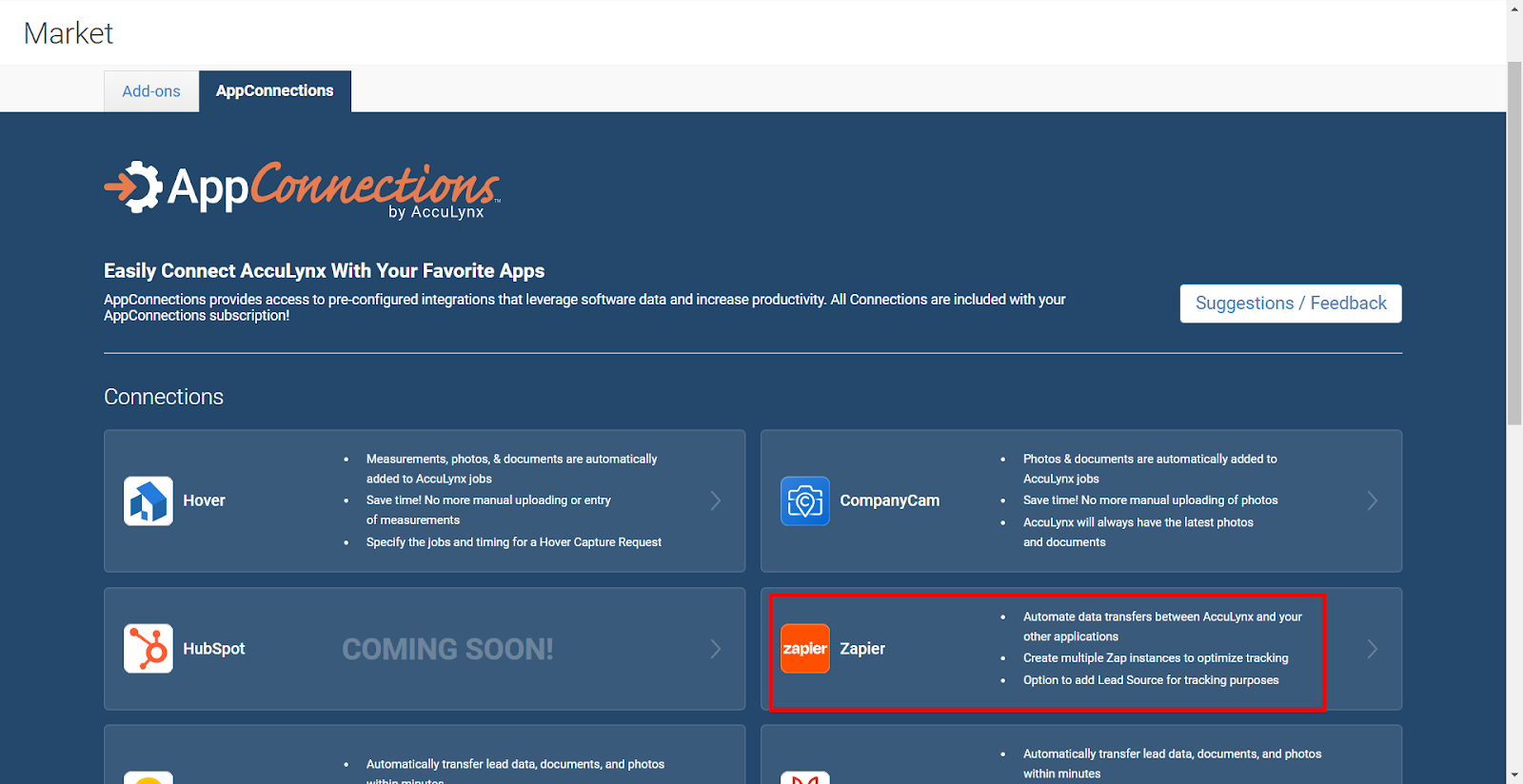Click the Connections section heading
This screenshot has width=1523, height=784.
point(164,397)
